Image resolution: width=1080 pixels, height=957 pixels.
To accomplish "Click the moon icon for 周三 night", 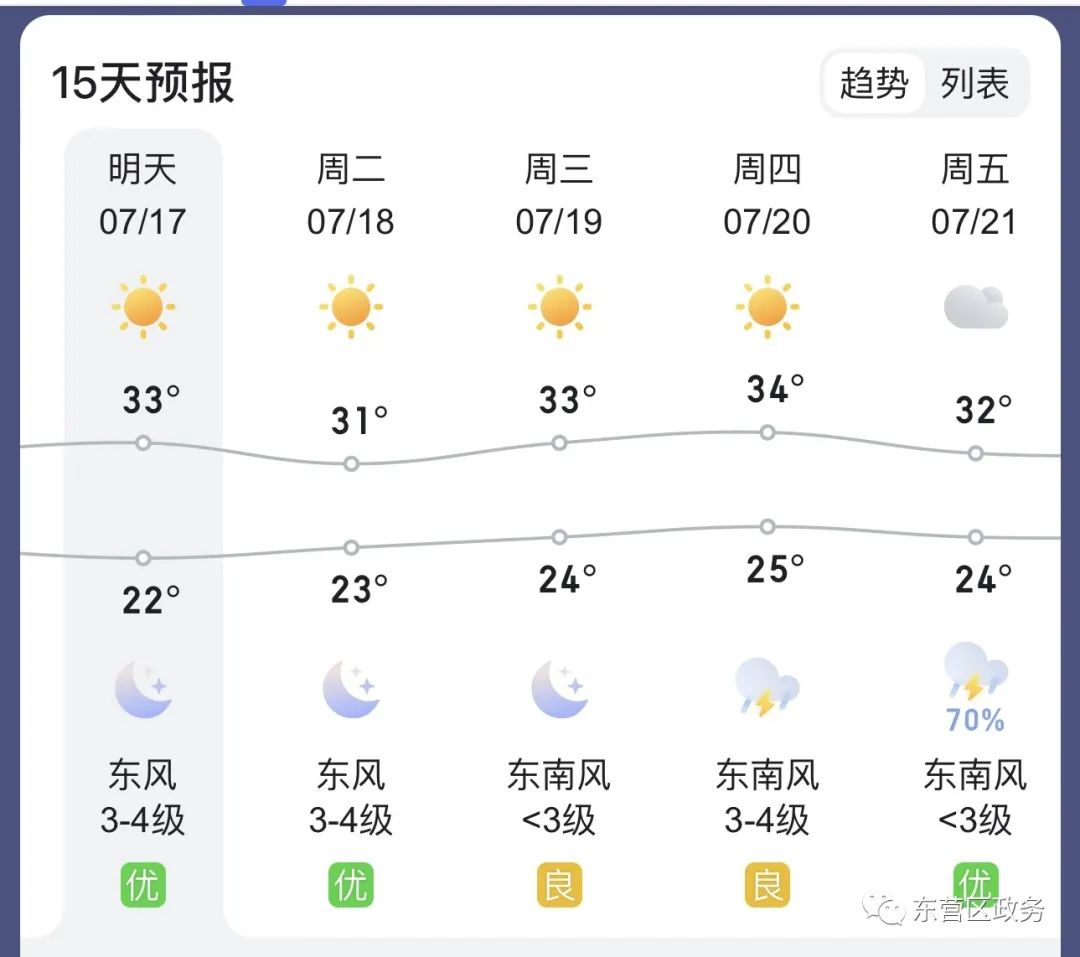I will tap(559, 690).
